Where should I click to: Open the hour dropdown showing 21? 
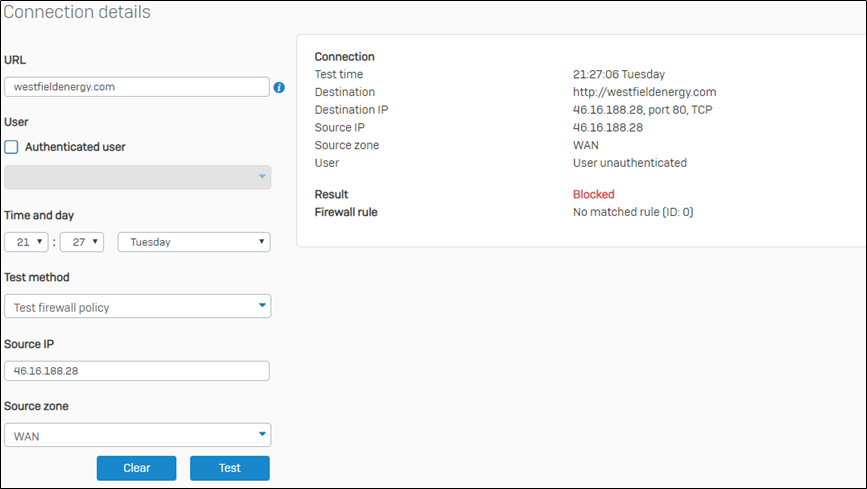[26, 242]
